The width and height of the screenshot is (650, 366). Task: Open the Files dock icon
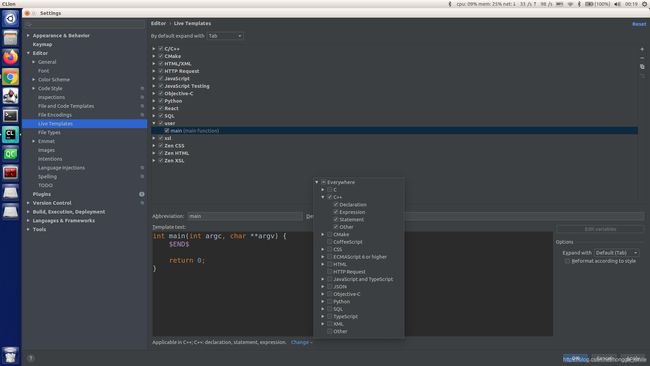[x=10, y=38]
